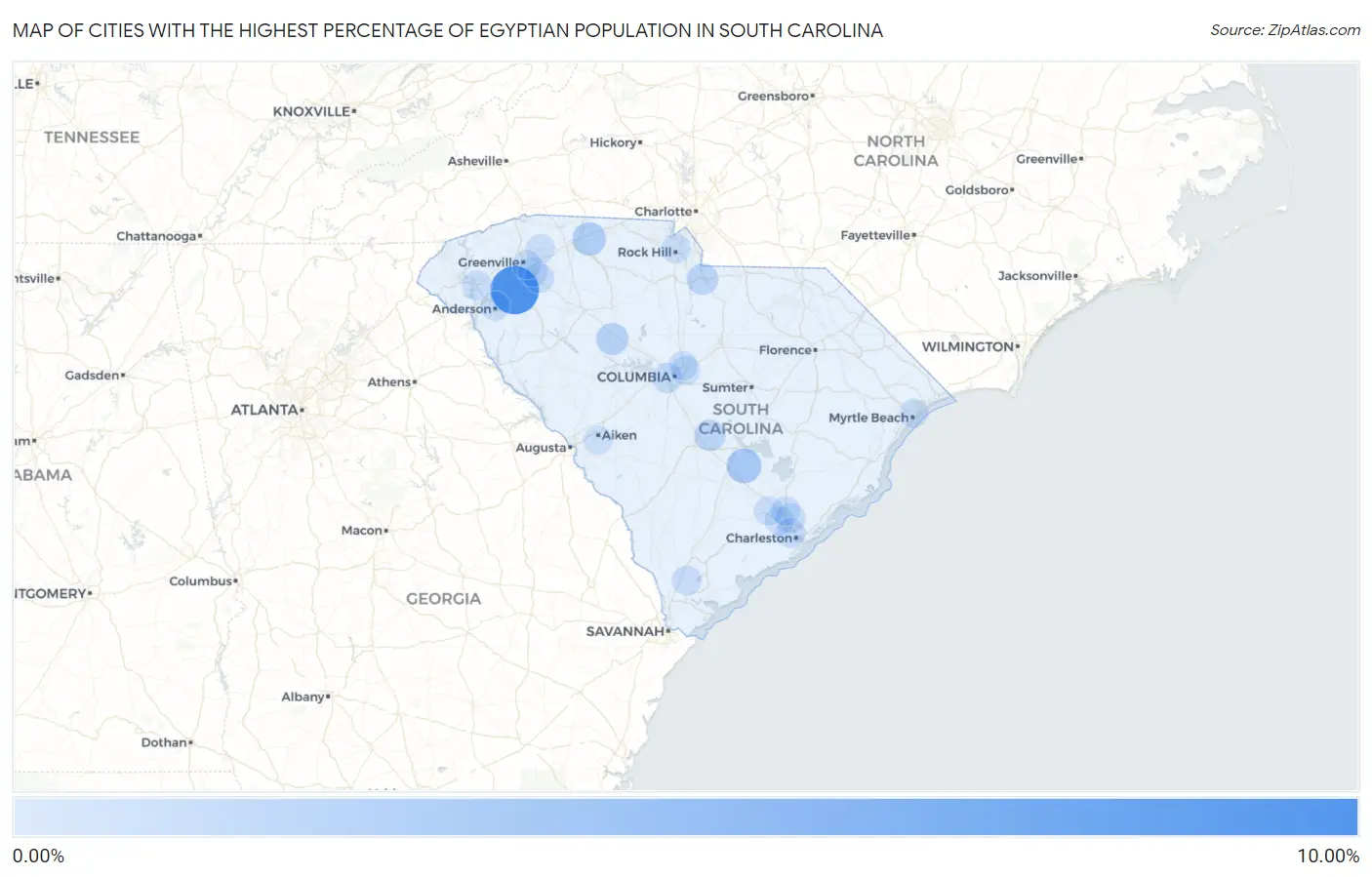The height and width of the screenshot is (877, 1372).
Task: Click the Athens city label
Action: [x=389, y=381]
